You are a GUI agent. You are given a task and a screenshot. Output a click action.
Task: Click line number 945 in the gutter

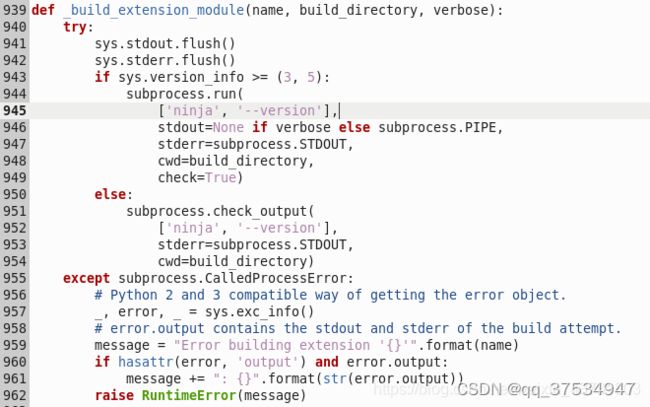(x=15, y=111)
